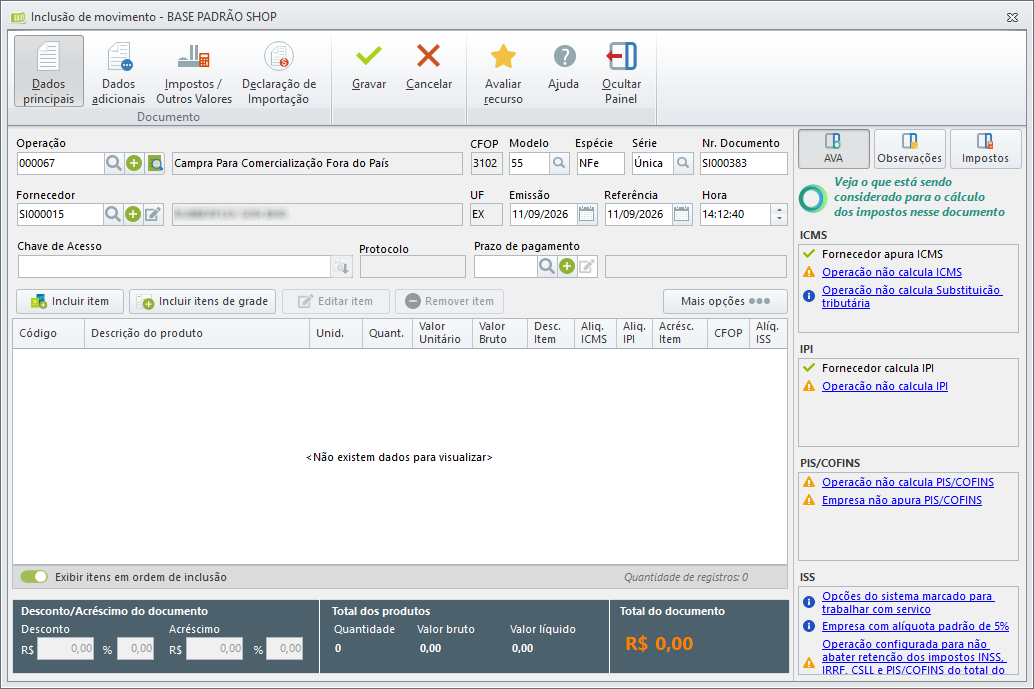Viewport: 1034px width, 689px height.
Task: Click the edit pencil icon beside Fornecedor
Action: (153, 214)
